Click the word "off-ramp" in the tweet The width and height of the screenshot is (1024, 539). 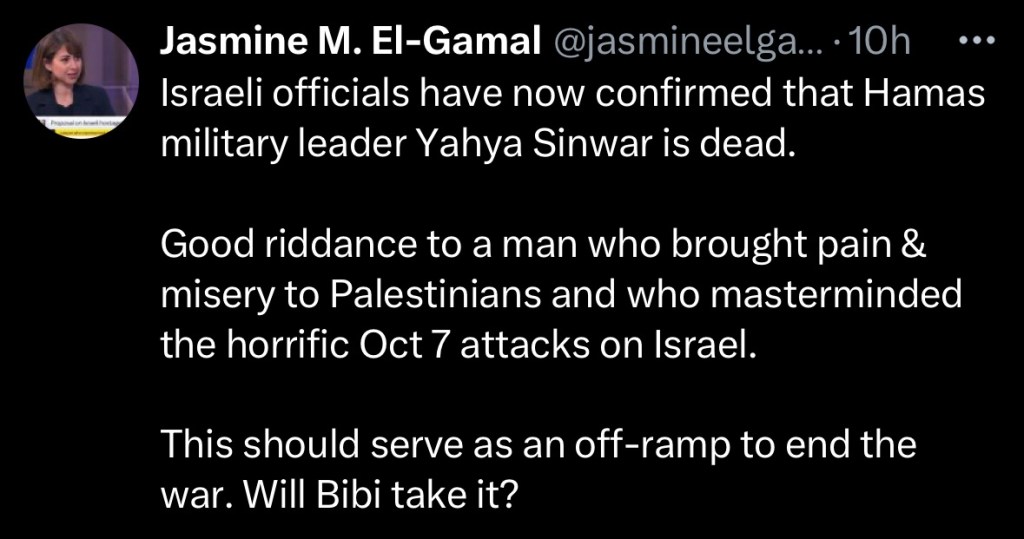[x=654, y=444]
